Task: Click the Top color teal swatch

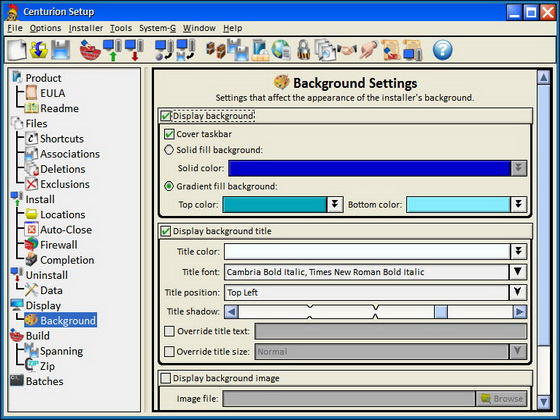Action: pos(274,205)
